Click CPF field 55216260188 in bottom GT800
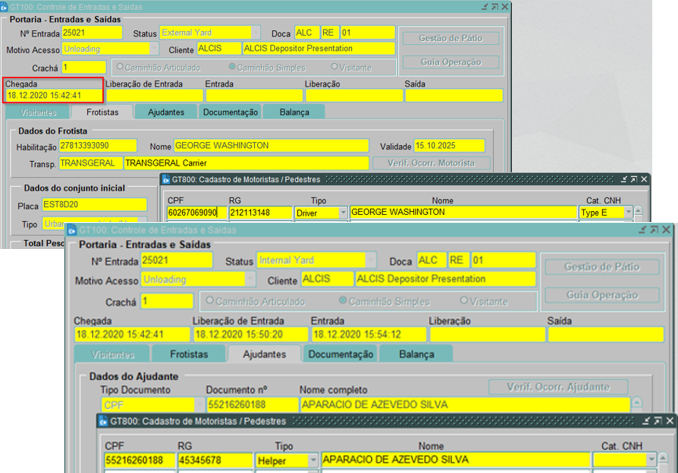The height and width of the screenshot is (473, 678). tap(139, 460)
